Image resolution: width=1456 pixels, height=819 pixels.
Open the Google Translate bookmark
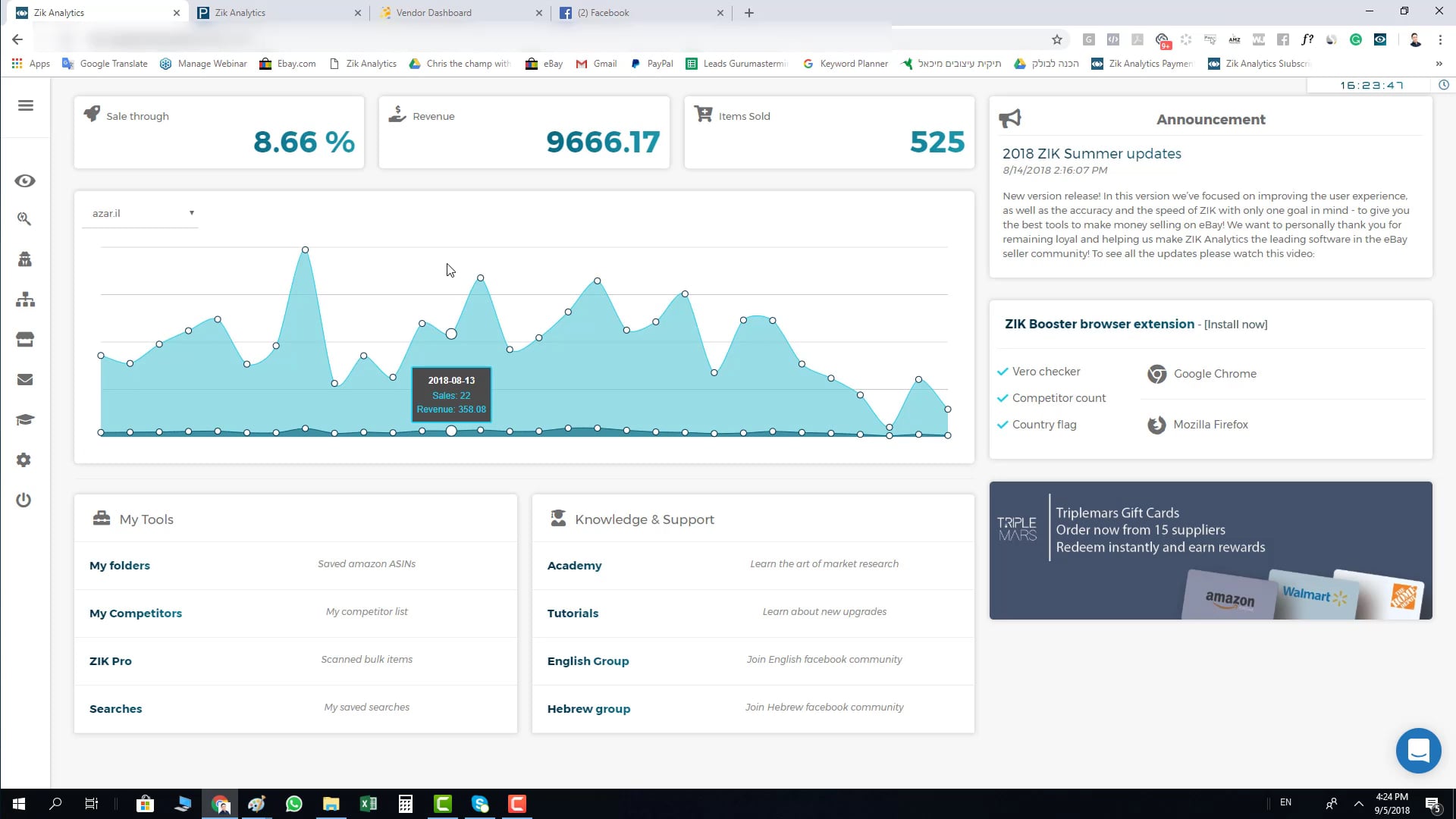[x=105, y=64]
